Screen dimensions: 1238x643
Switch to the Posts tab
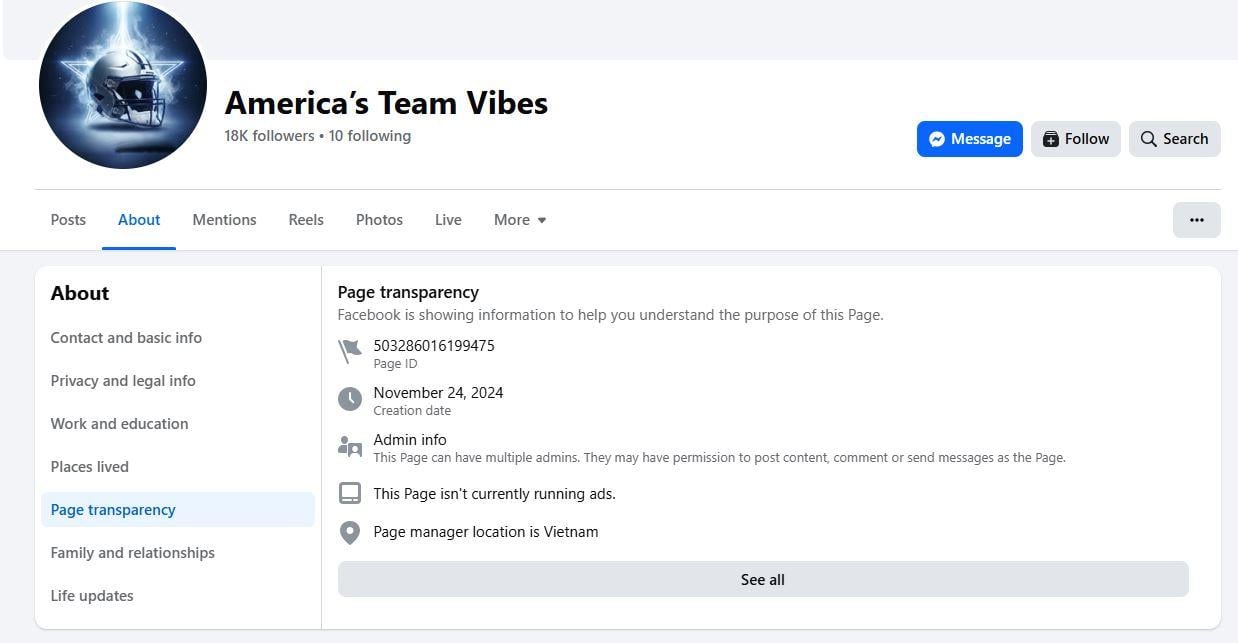click(x=68, y=220)
